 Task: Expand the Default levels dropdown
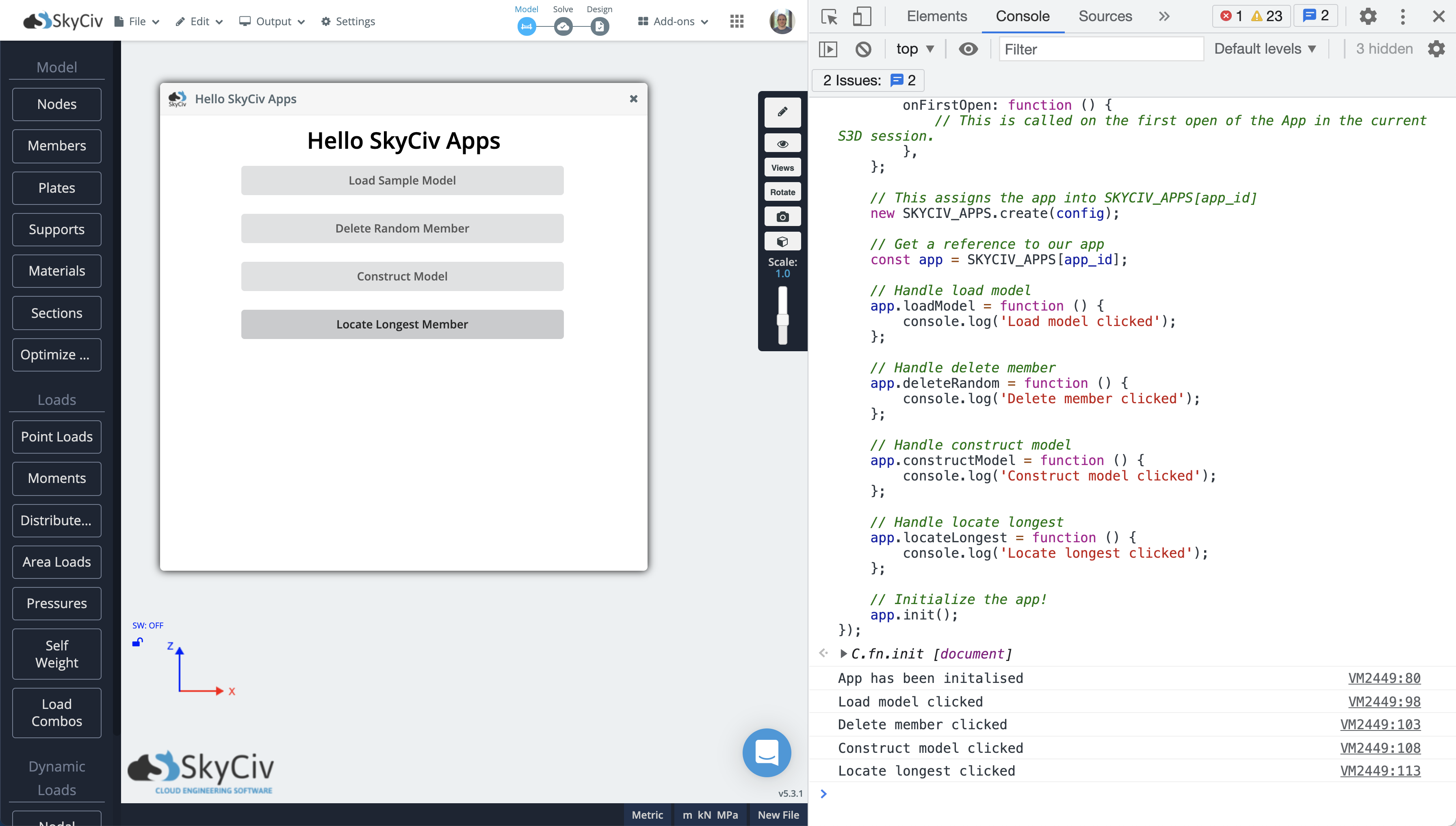(1264, 49)
